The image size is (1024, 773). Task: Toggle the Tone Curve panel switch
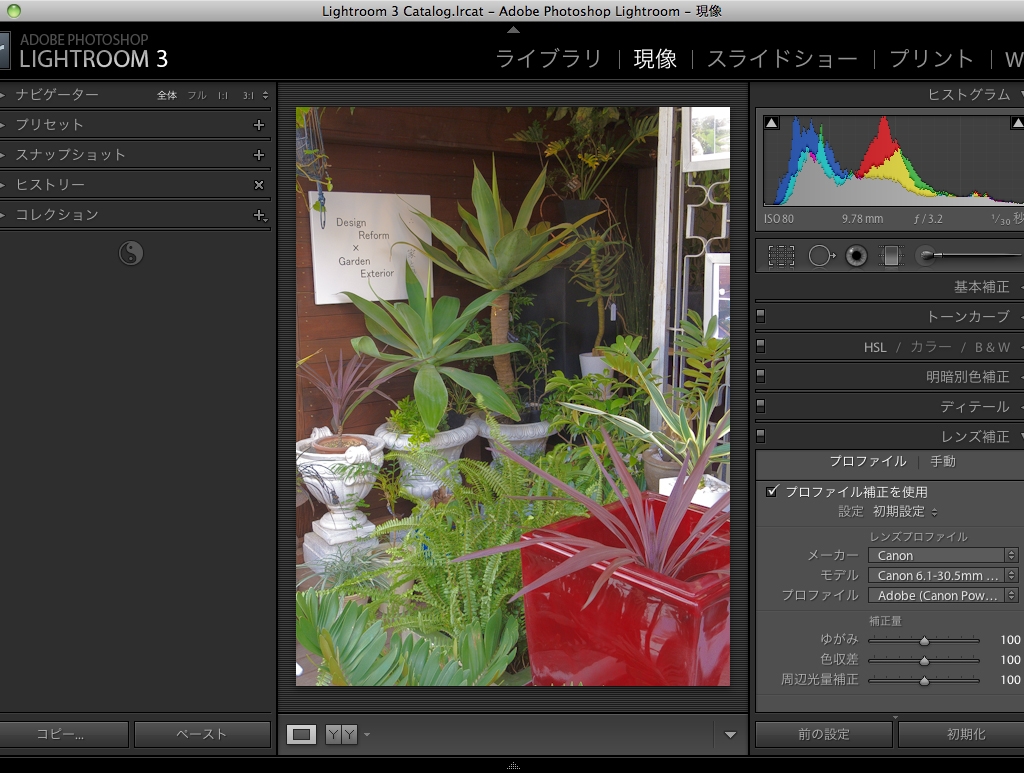coord(760,316)
